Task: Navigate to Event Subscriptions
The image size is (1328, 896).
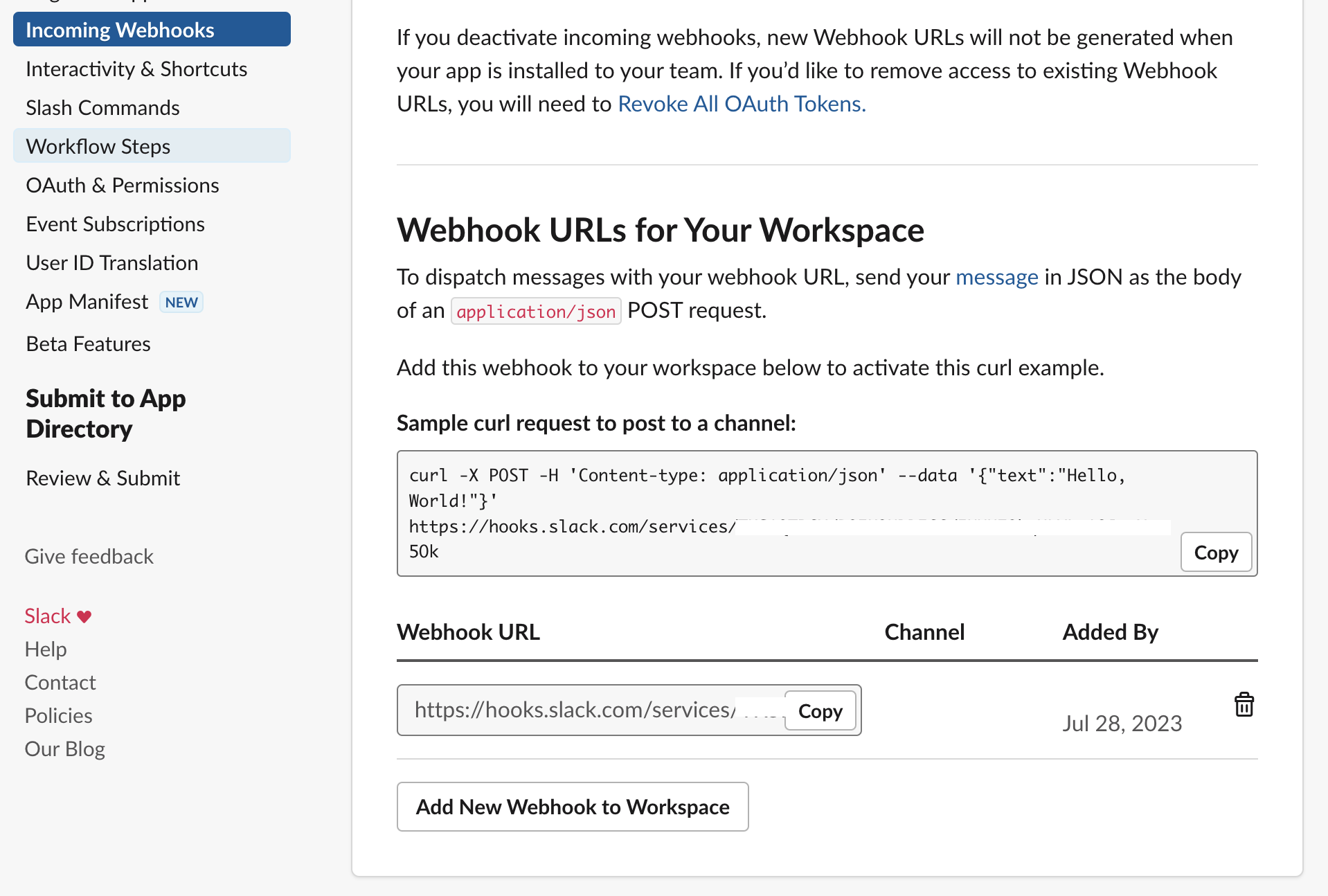Action: [x=115, y=224]
